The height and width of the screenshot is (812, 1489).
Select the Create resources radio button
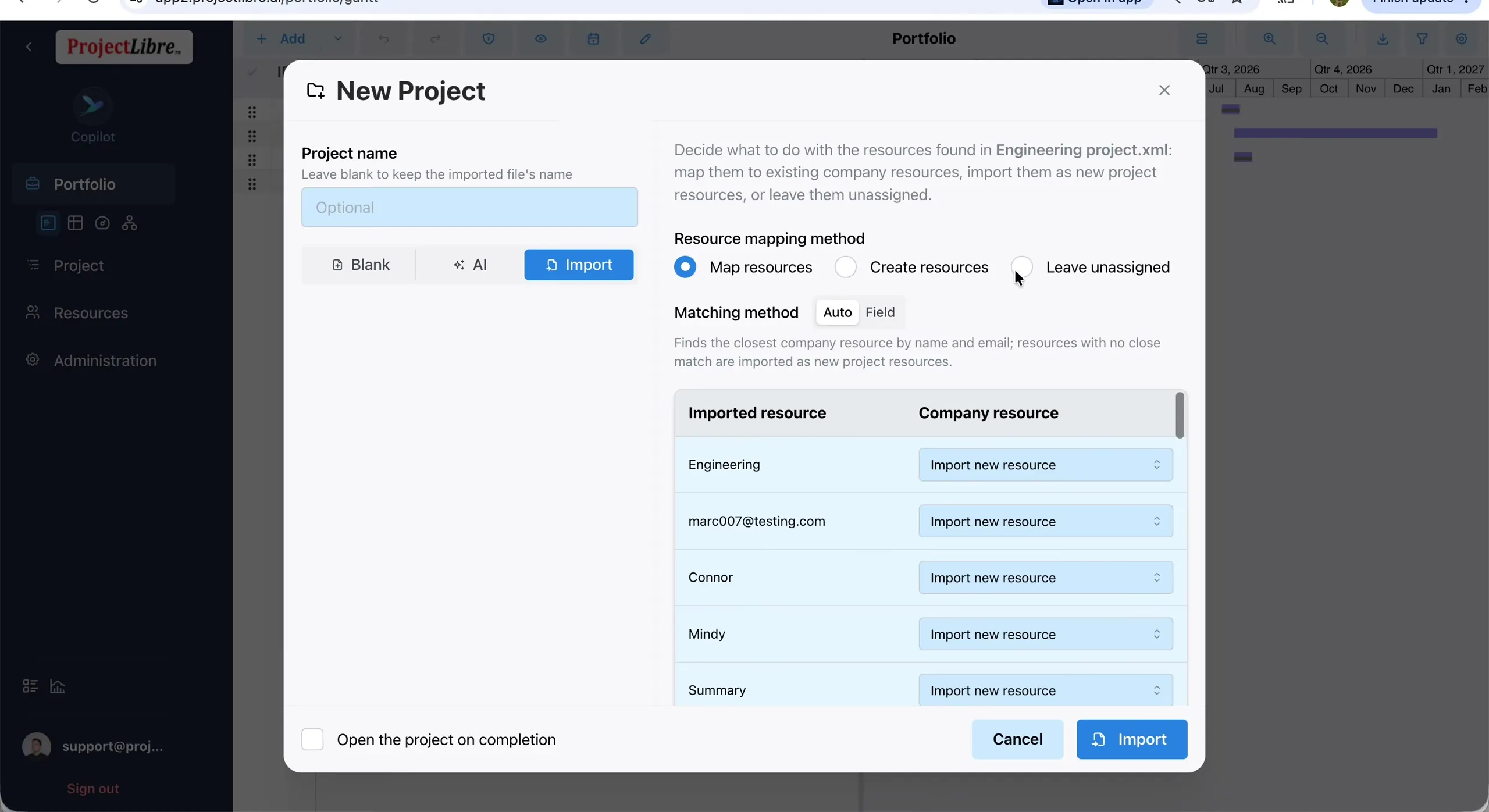click(846, 267)
